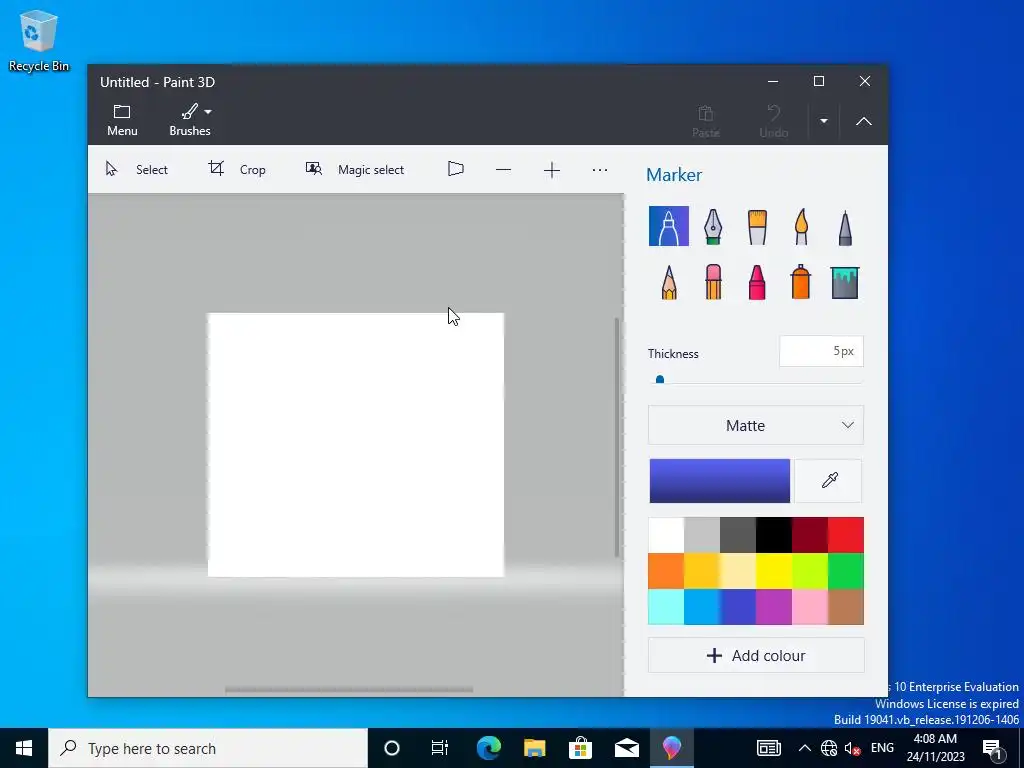The image size is (1024, 768).
Task: Click the Paste button
Action: [x=705, y=121]
